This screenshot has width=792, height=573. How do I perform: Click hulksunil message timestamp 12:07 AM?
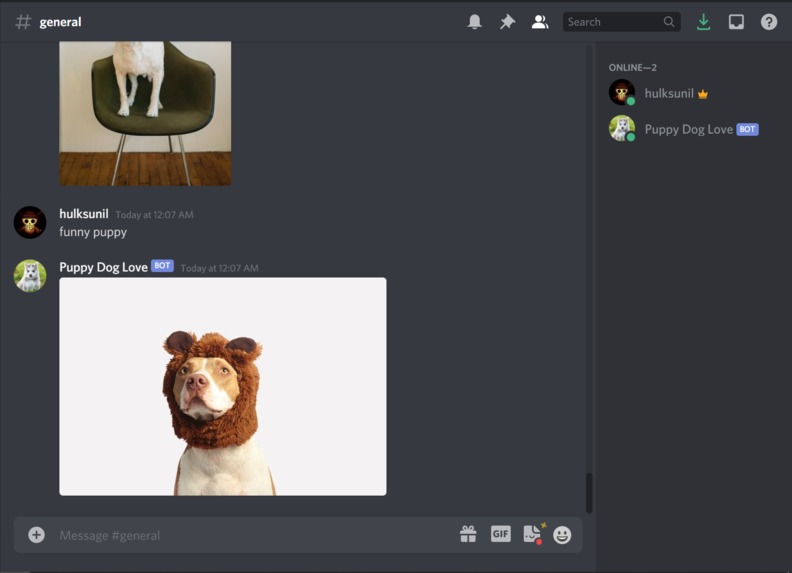tap(154, 215)
